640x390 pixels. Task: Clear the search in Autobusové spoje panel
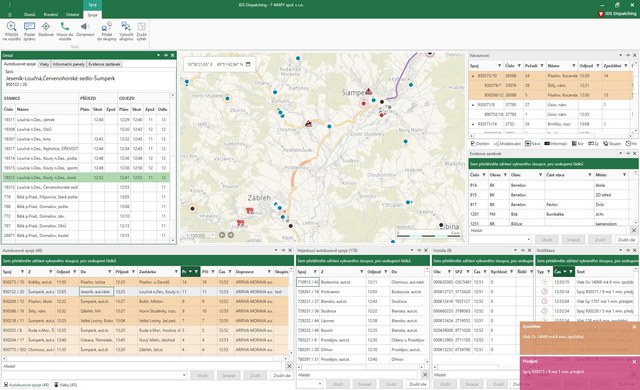(x=289, y=366)
